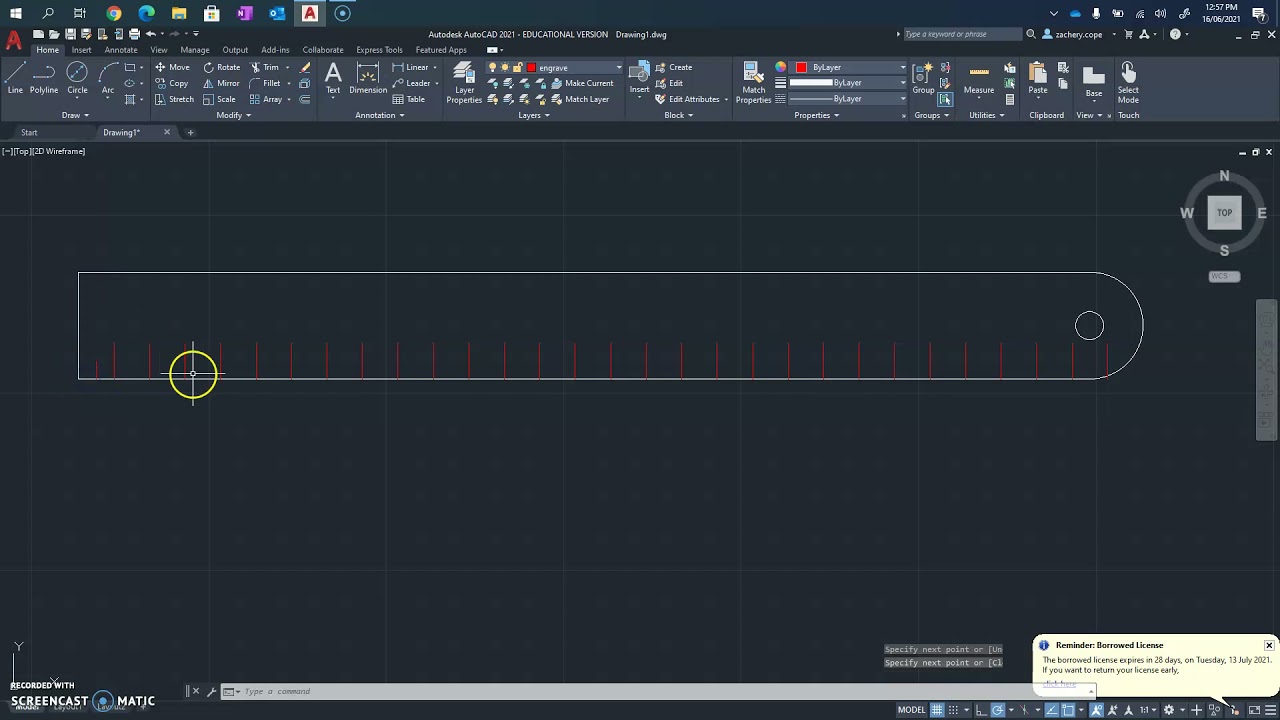
Task: Toggle polar tracking in status bar
Action: 998,710
